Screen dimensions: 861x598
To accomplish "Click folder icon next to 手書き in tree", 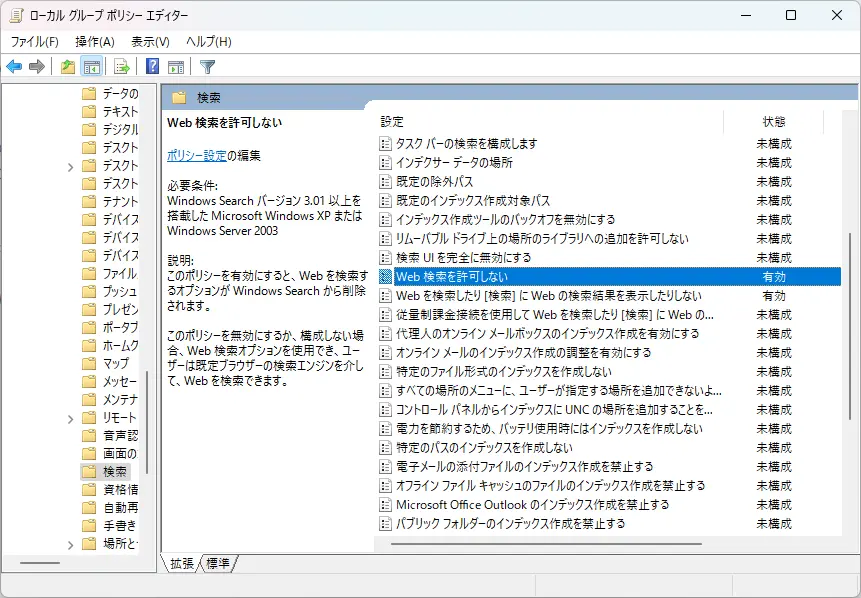I will coord(89,526).
